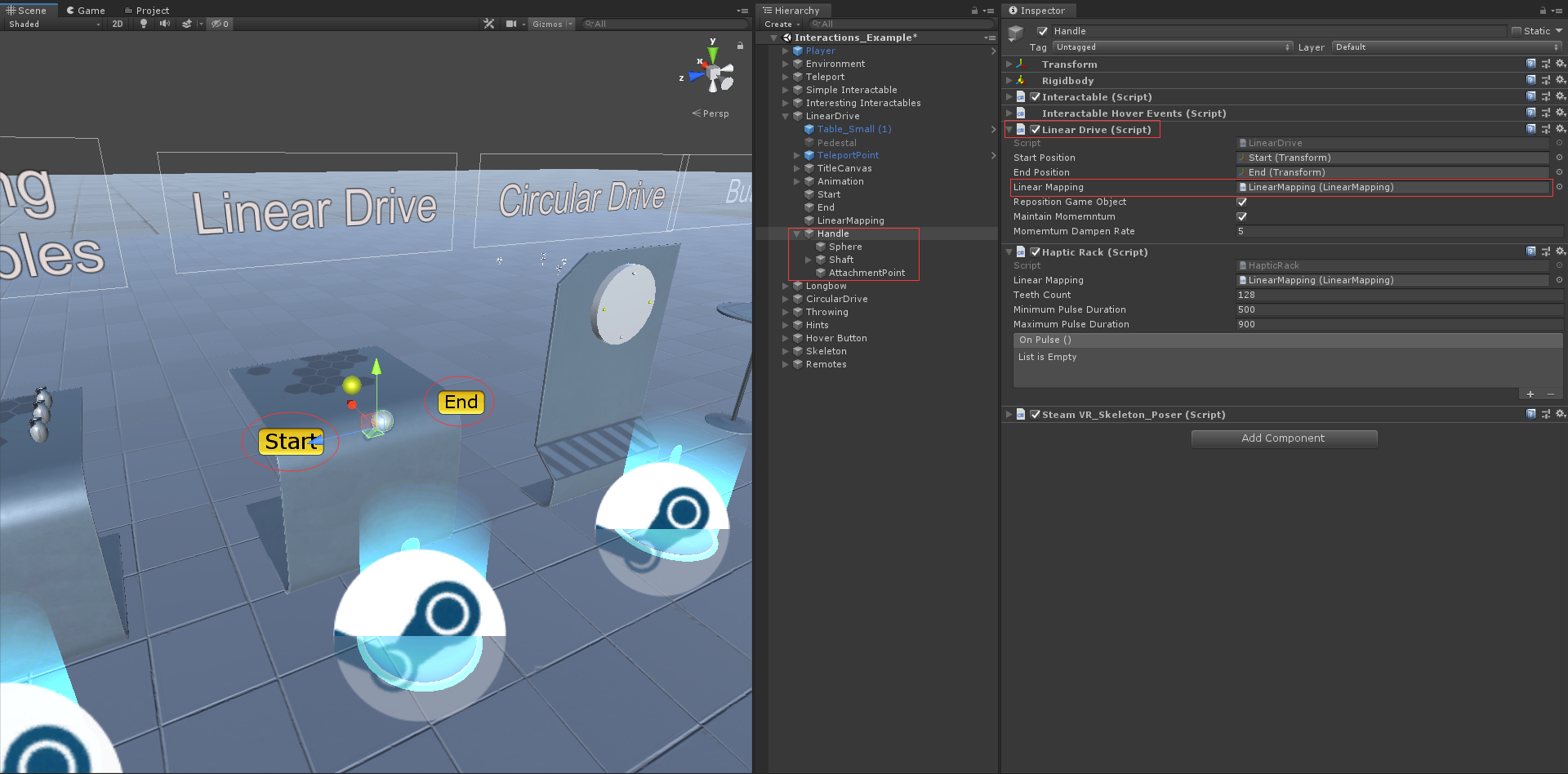The image size is (1568, 774).
Task: Open the Layer Default dropdown
Action: coord(1447,47)
